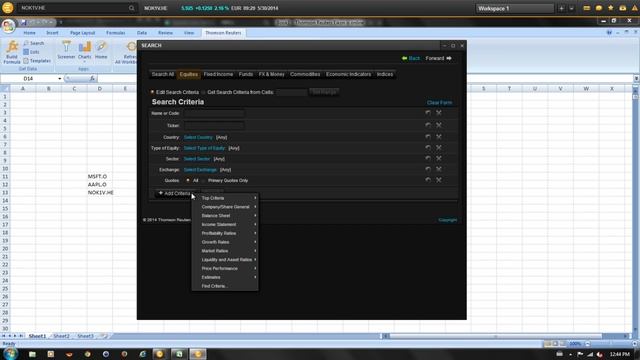Expand Profitability Ratios submenu
640x360 pixels.
[x=225, y=233]
